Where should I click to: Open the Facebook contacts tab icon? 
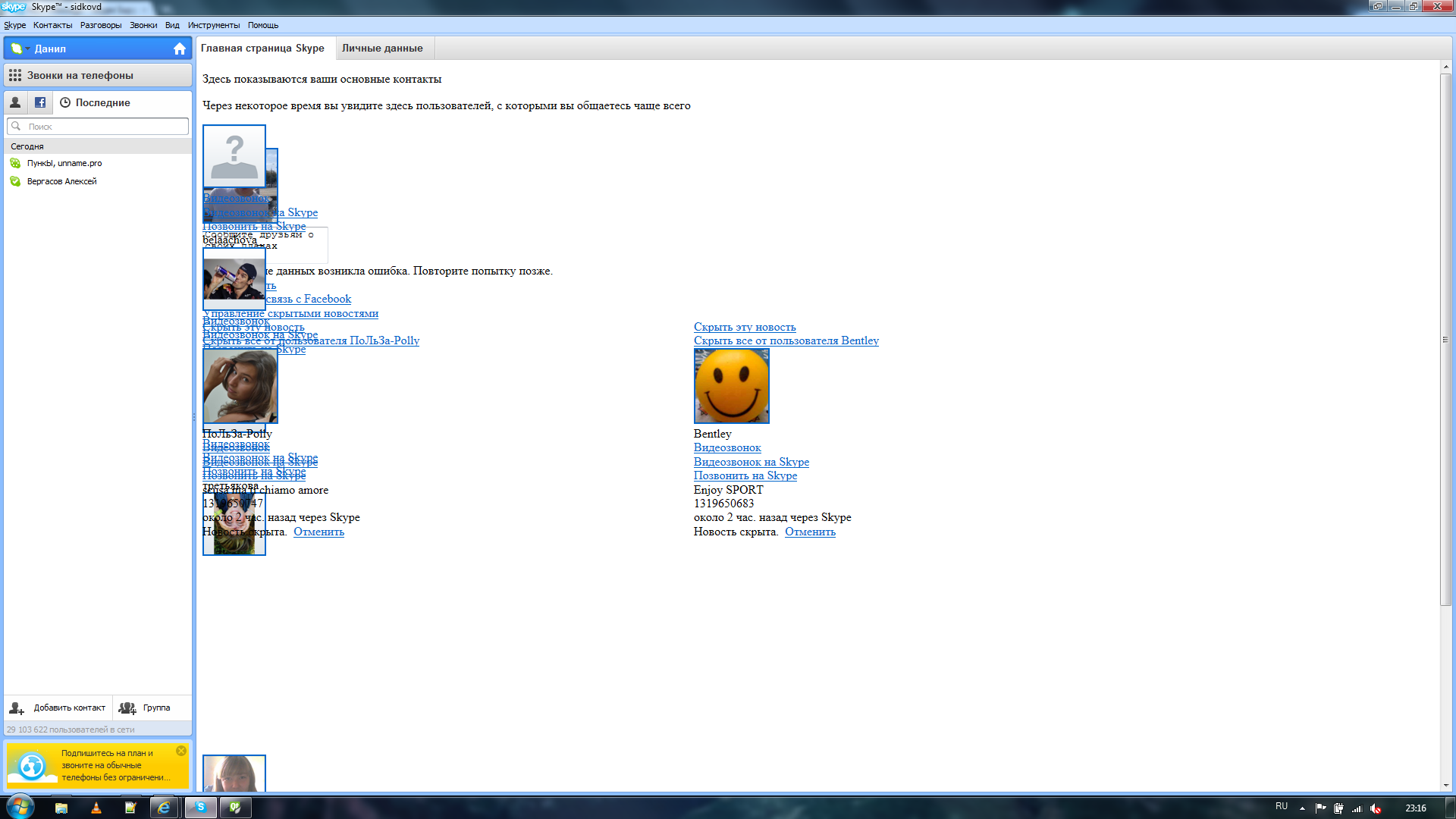pyautogui.click(x=40, y=102)
